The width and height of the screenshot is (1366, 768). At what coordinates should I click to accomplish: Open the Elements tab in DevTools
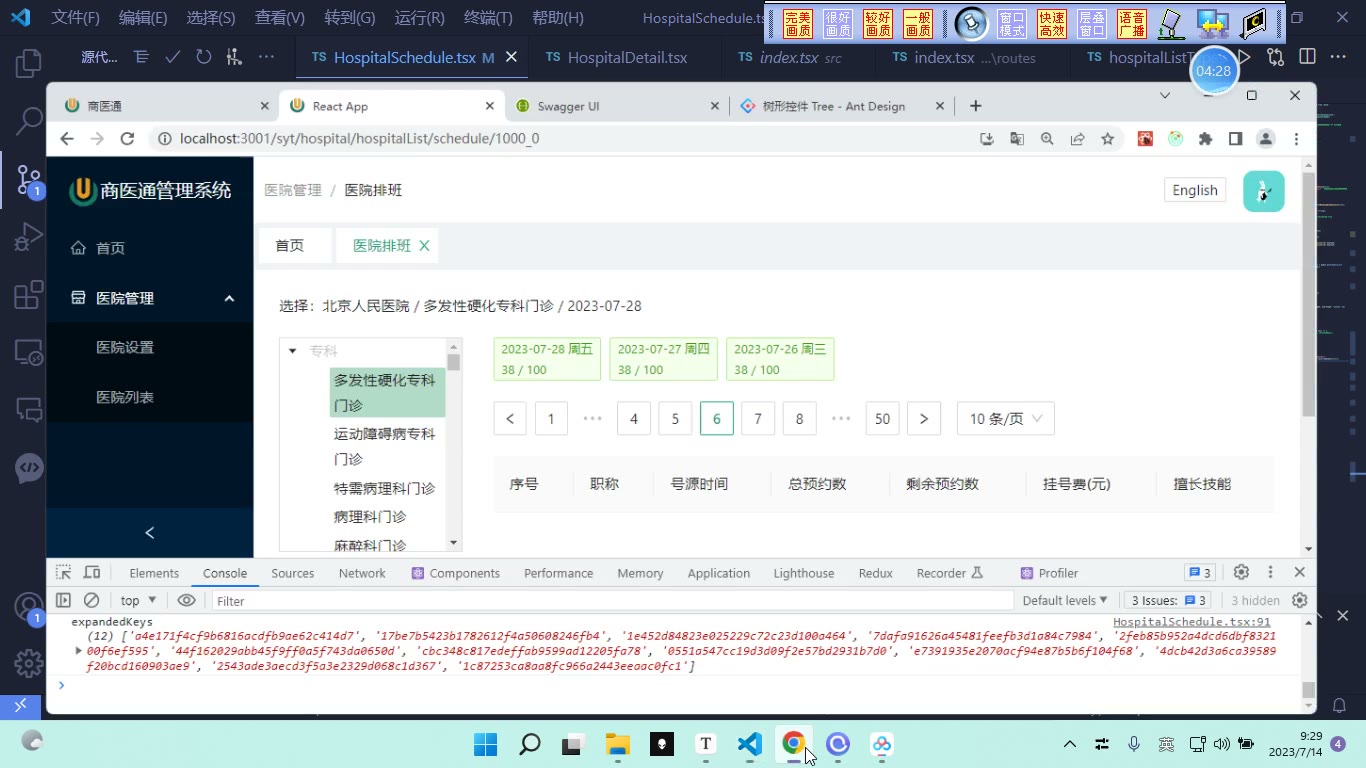tap(154, 573)
